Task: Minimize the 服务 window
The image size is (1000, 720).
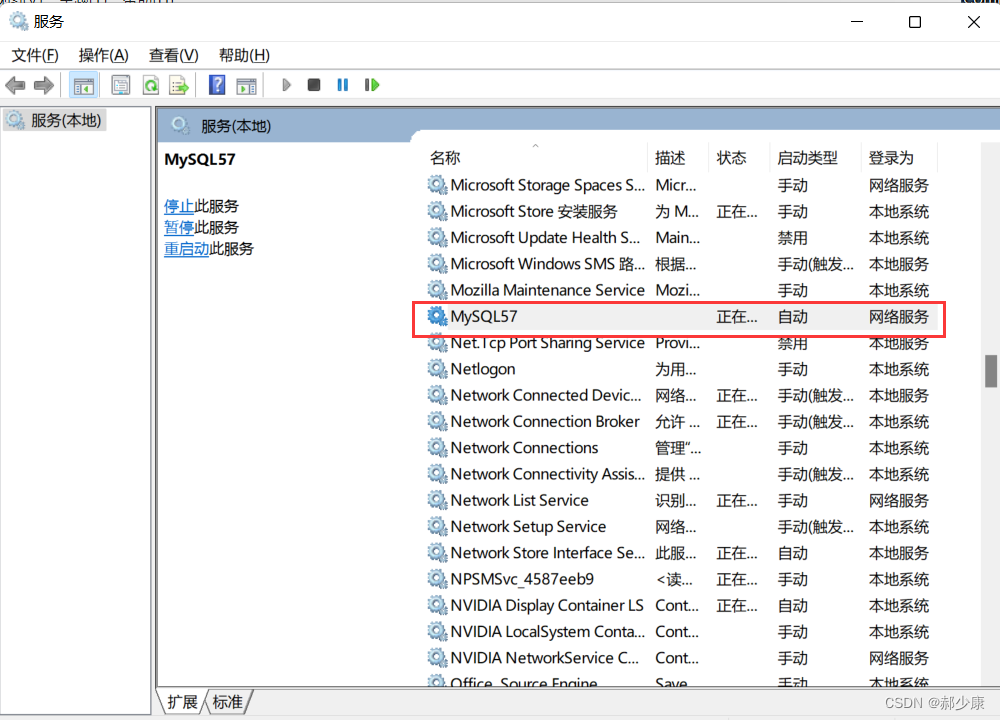Action: coord(857,22)
